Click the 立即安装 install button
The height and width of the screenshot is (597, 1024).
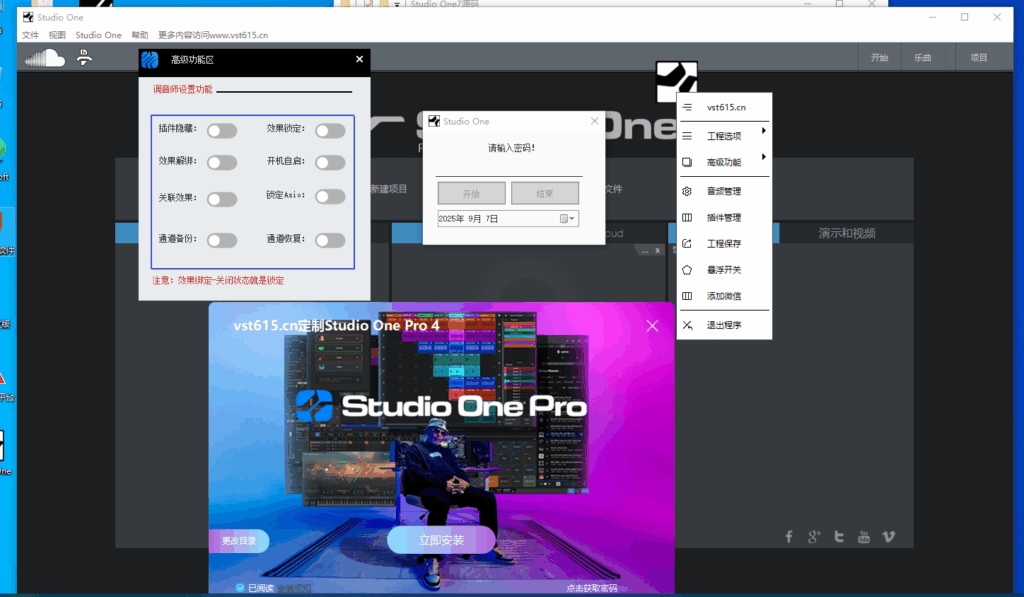tap(440, 539)
